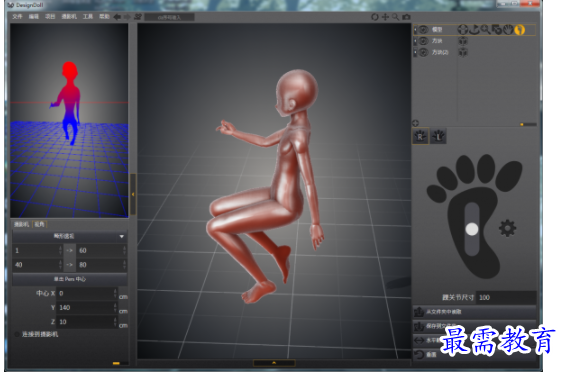Click the magnifier zoom icon in top toolbar
The width and height of the screenshot is (564, 372).
[396, 17]
